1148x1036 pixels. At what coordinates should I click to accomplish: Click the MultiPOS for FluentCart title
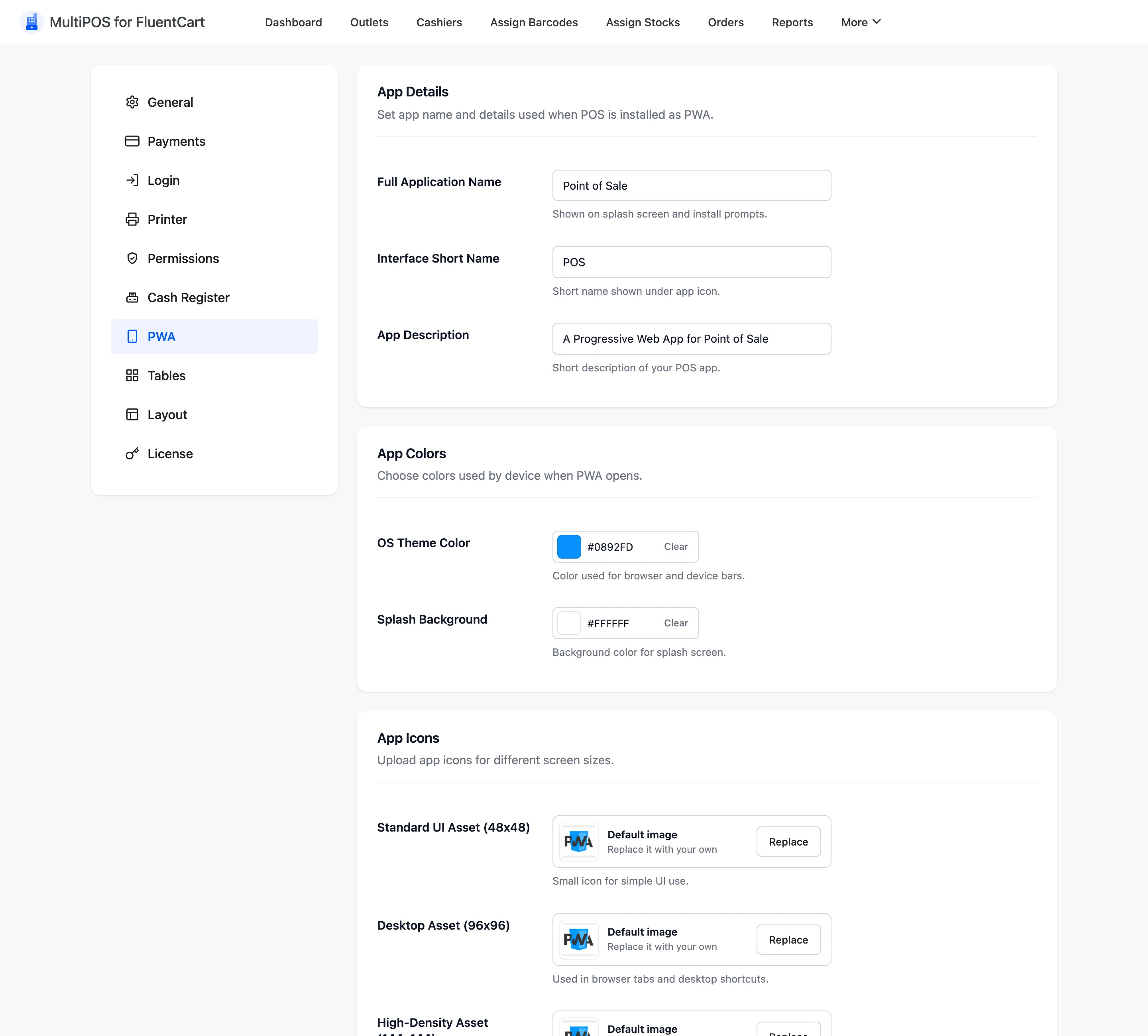pos(127,22)
